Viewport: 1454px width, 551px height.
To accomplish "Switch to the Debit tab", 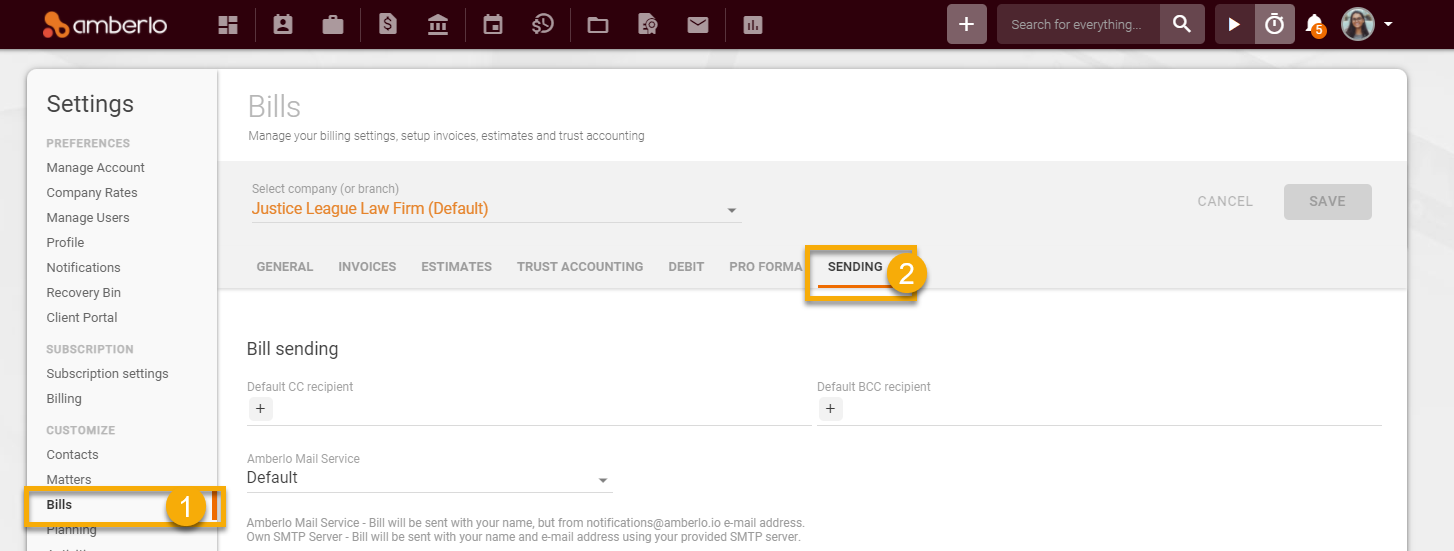I will (686, 267).
